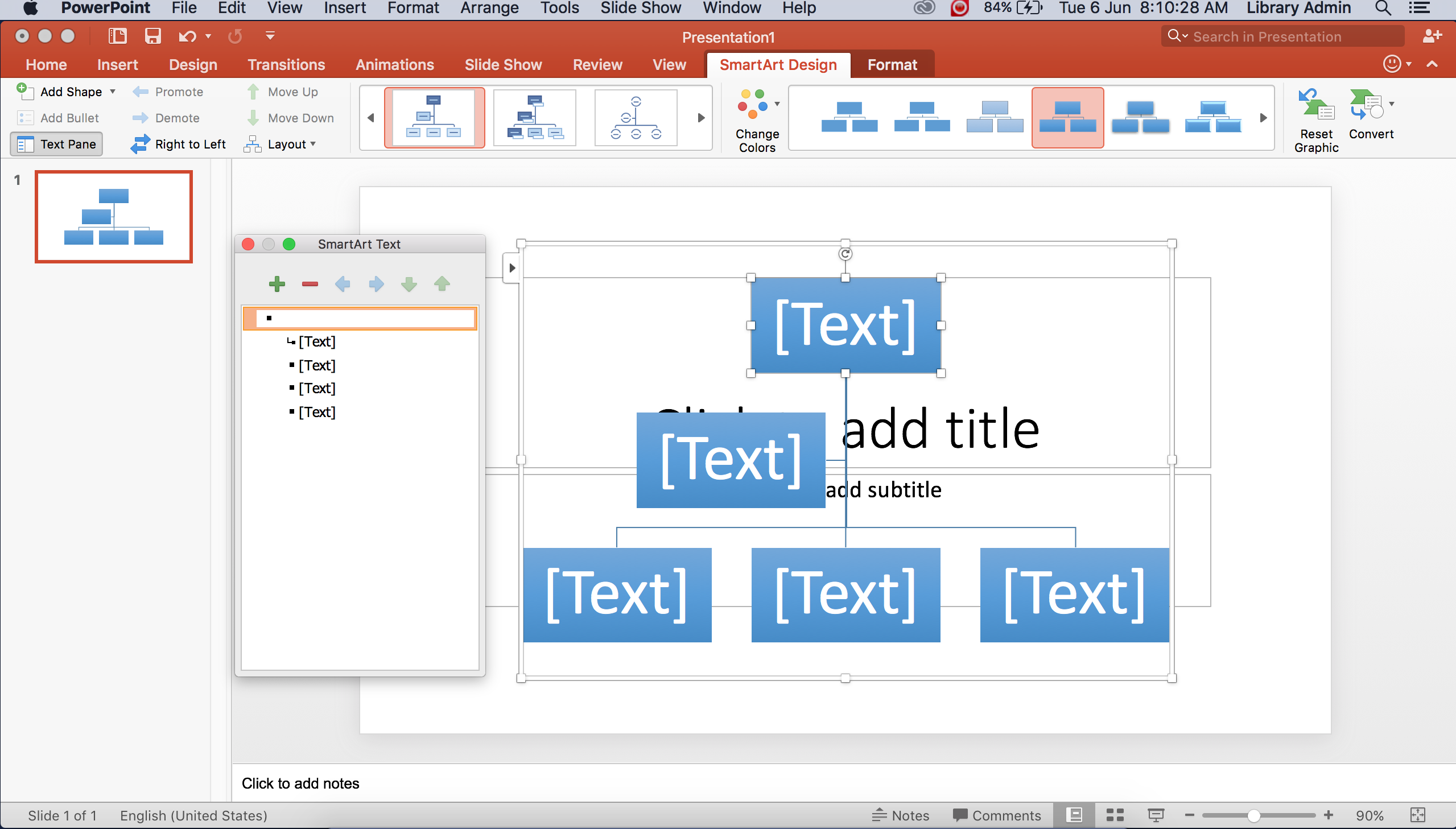Click the empty first bullet text field
This screenshot has height=829, width=1456.
coord(360,318)
